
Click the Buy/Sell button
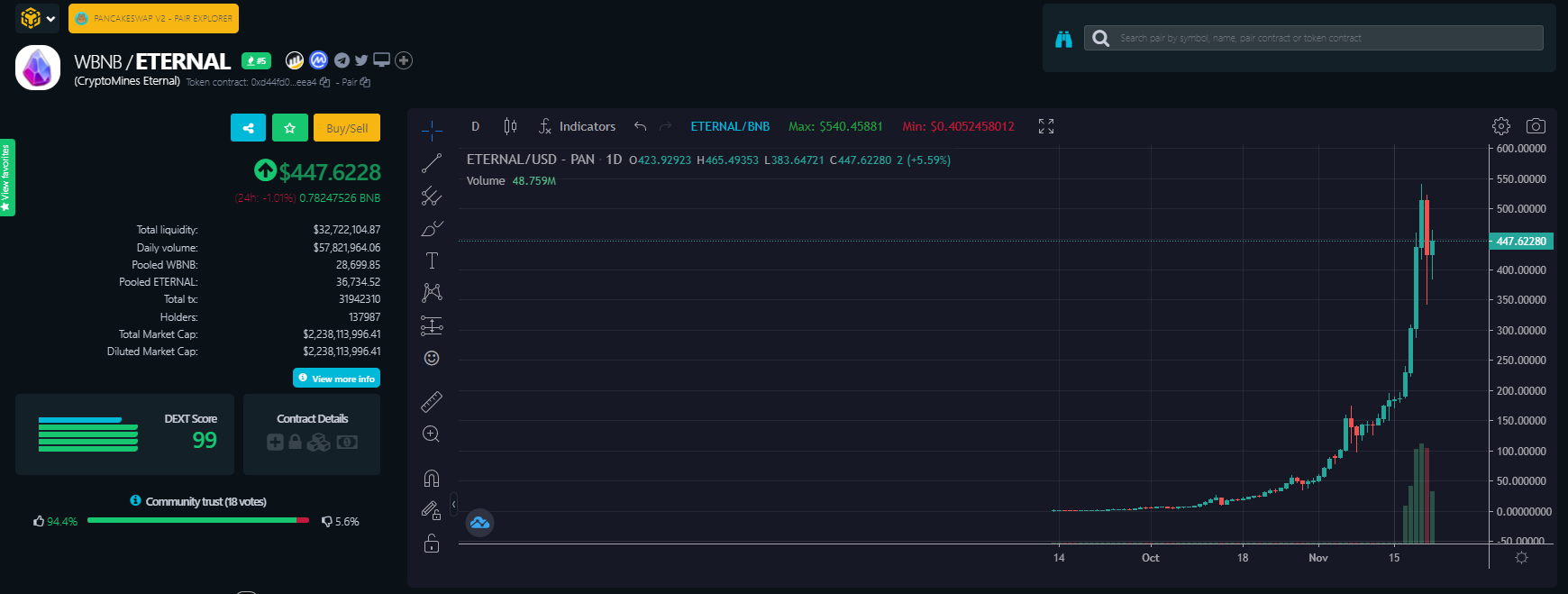pyautogui.click(x=347, y=128)
